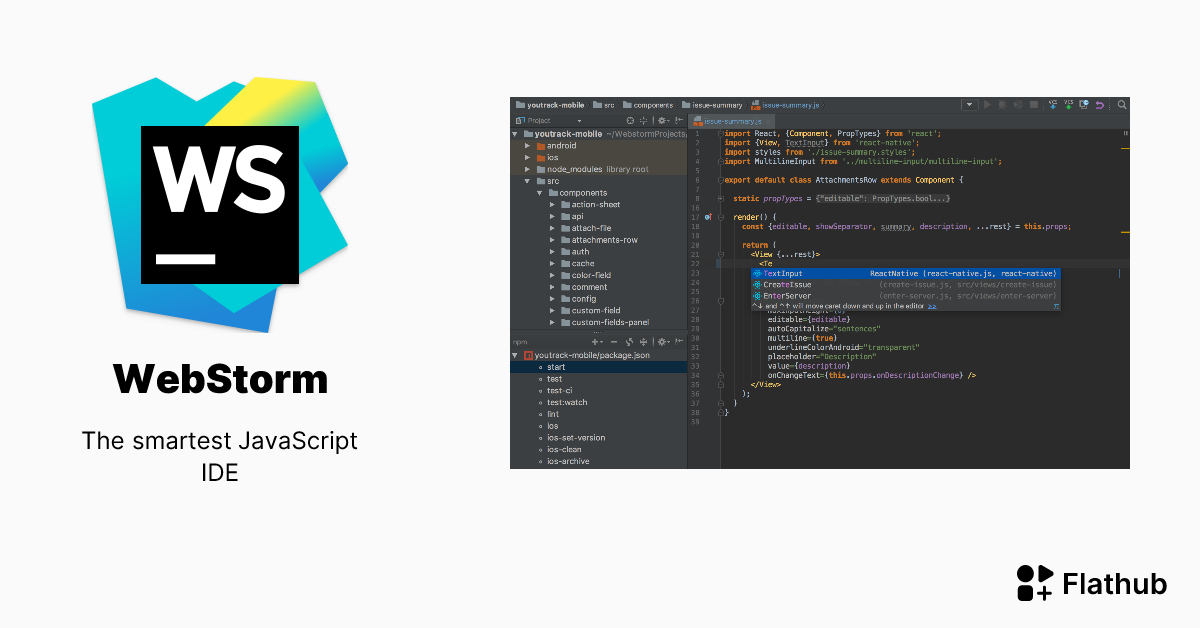Click the rerun scripts icon in the npm panel
1200x628 pixels.
point(630,341)
